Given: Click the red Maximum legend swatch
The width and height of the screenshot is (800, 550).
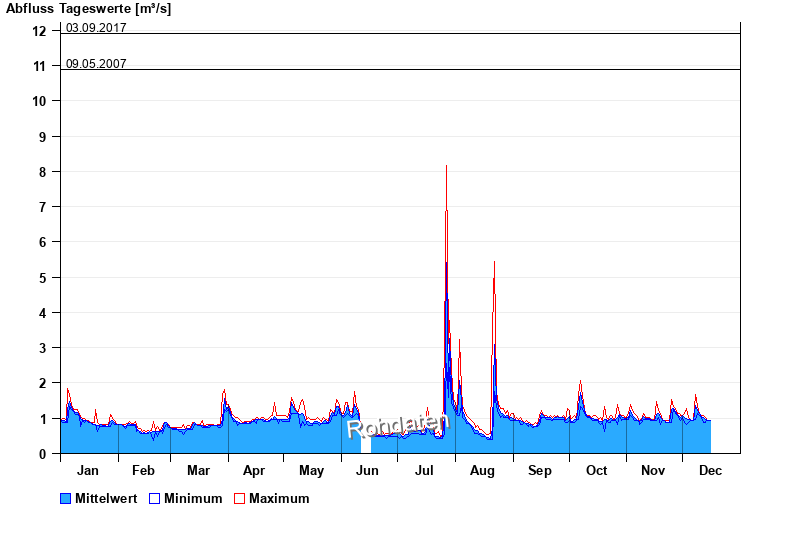Looking at the screenshot, I should [239, 498].
